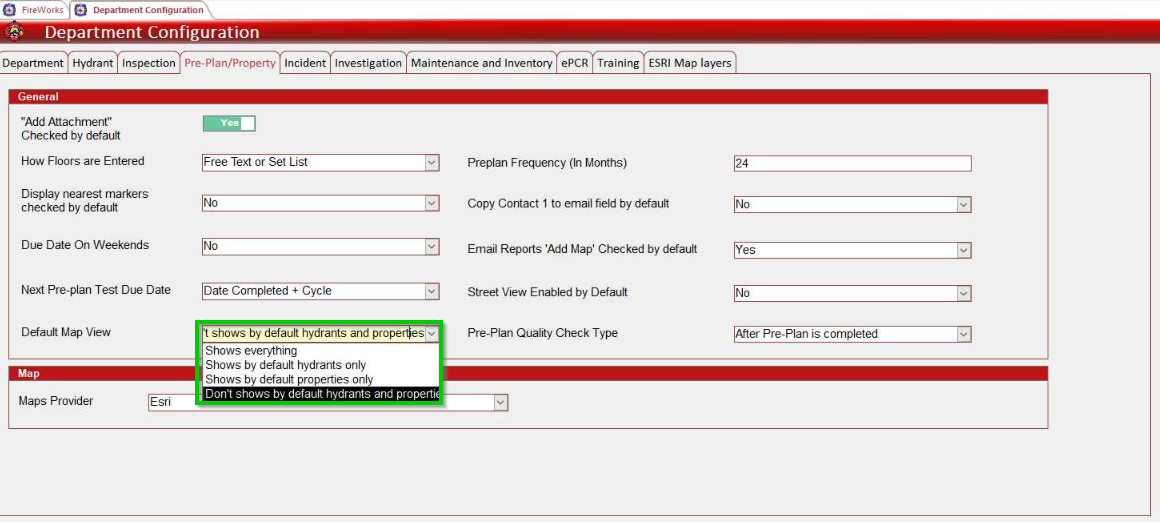
Task: Click the Preplan Frequency months input field
Action: 851,164
